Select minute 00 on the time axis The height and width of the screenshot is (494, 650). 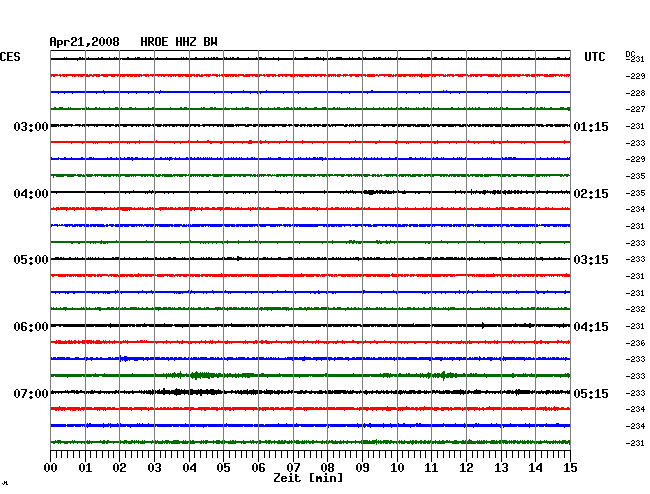pyautogui.click(x=51, y=467)
